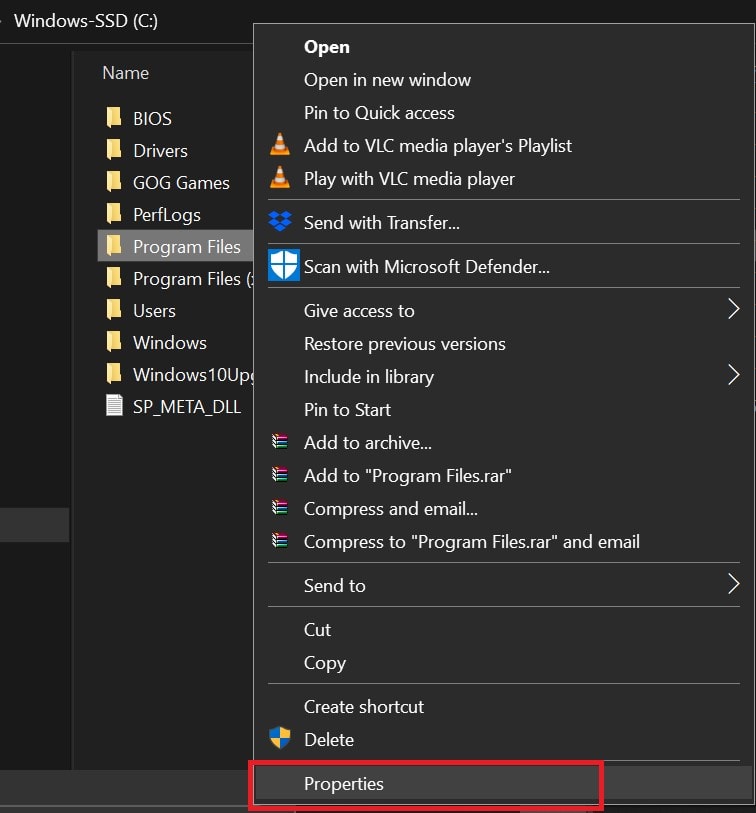The image size is (756, 813).
Task: Select the Windows folder name
Action: [x=170, y=343]
